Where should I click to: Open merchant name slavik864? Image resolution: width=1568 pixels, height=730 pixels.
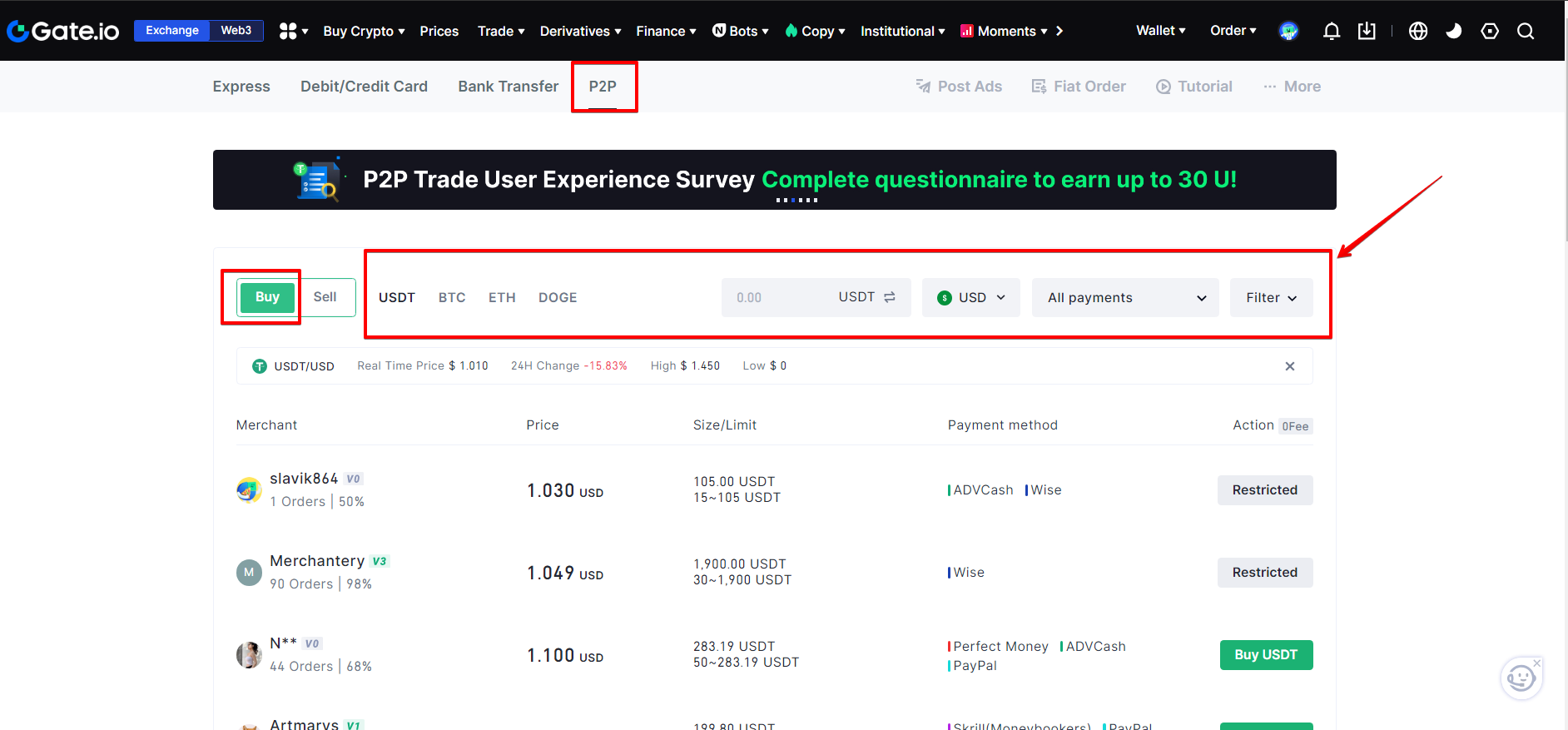click(304, 479)
